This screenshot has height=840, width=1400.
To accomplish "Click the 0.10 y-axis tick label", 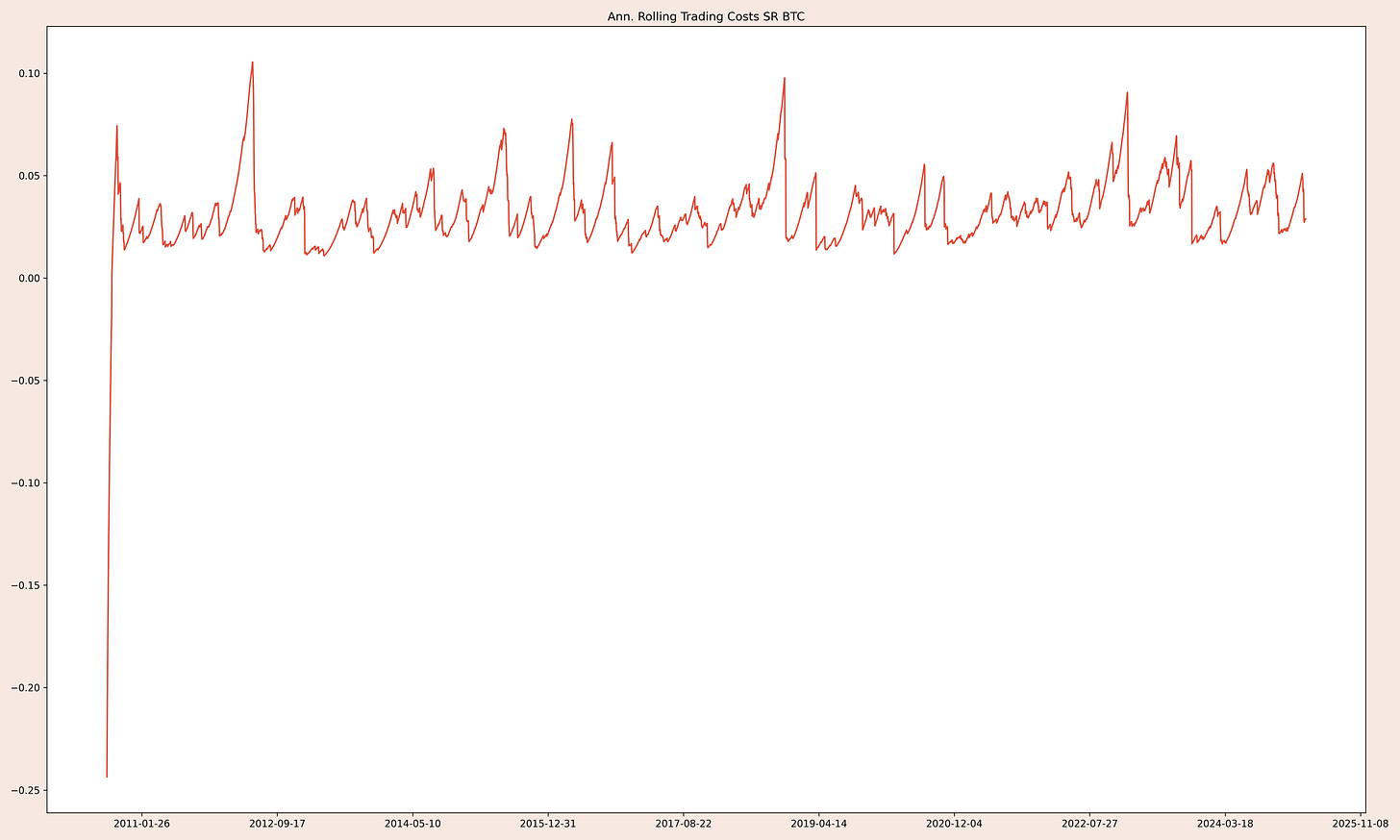I will coord(29,71).
